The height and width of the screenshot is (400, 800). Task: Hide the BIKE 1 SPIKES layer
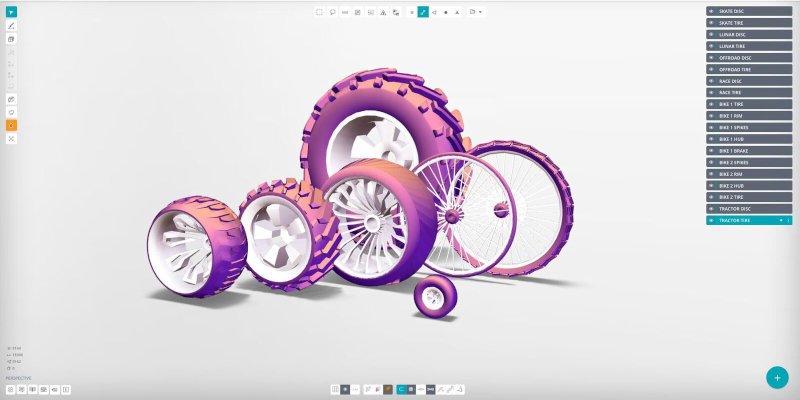[711, 128]
